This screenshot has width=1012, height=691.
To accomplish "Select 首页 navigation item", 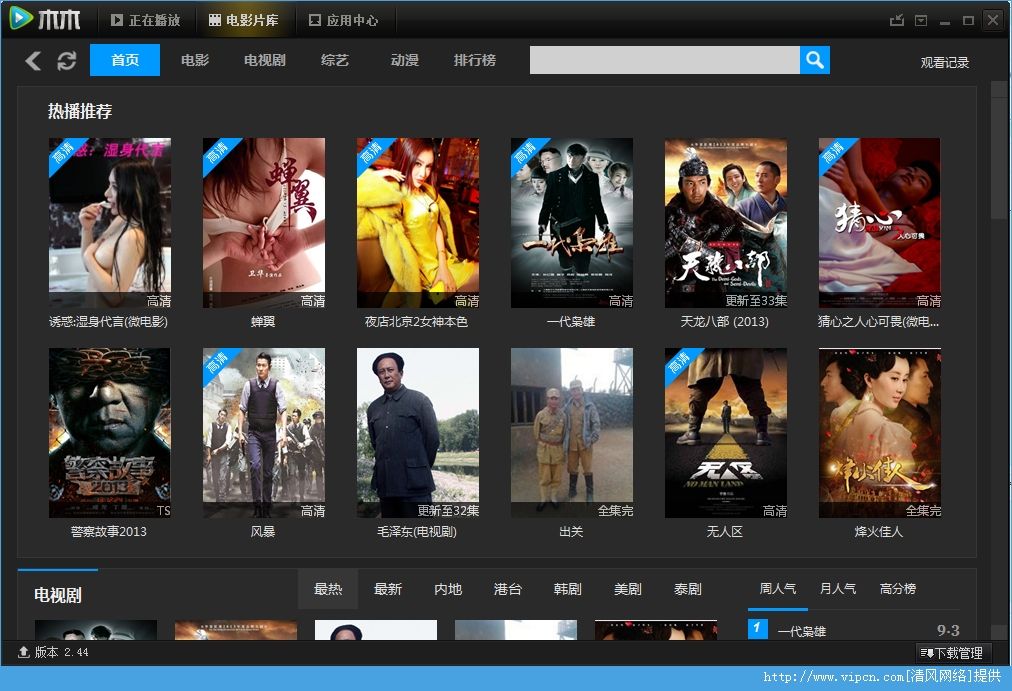I will 125,60.
